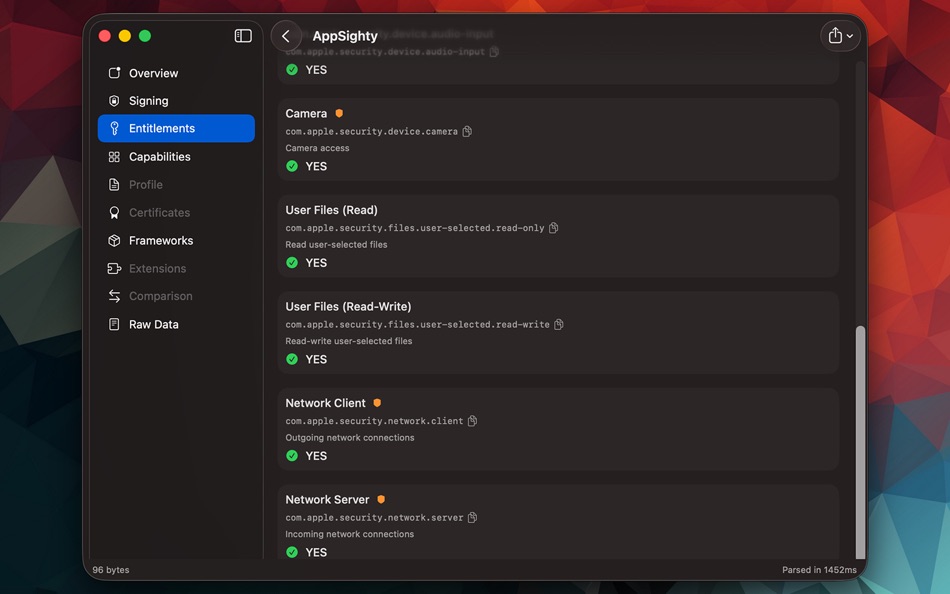950x594 pixels.
Task: Click the orange indicator next to Camera
Action: tap(338, 112)
